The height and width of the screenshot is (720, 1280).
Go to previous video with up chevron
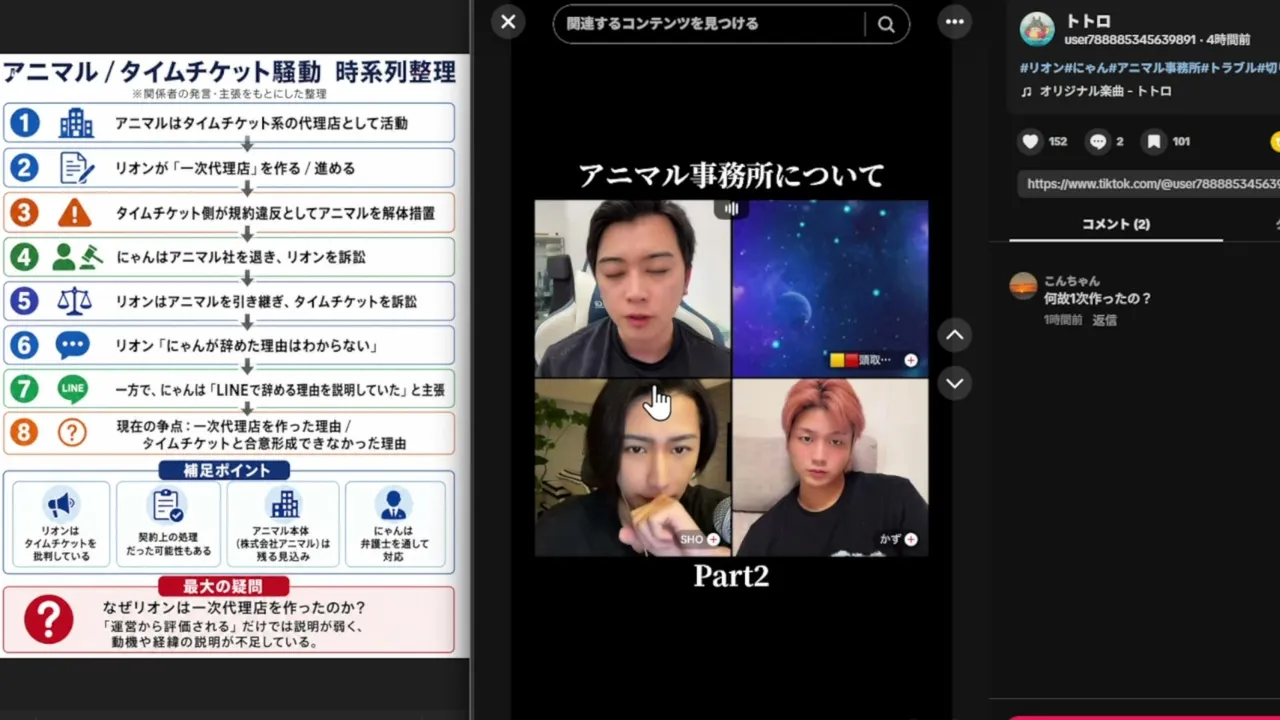(x=955, y=335)
